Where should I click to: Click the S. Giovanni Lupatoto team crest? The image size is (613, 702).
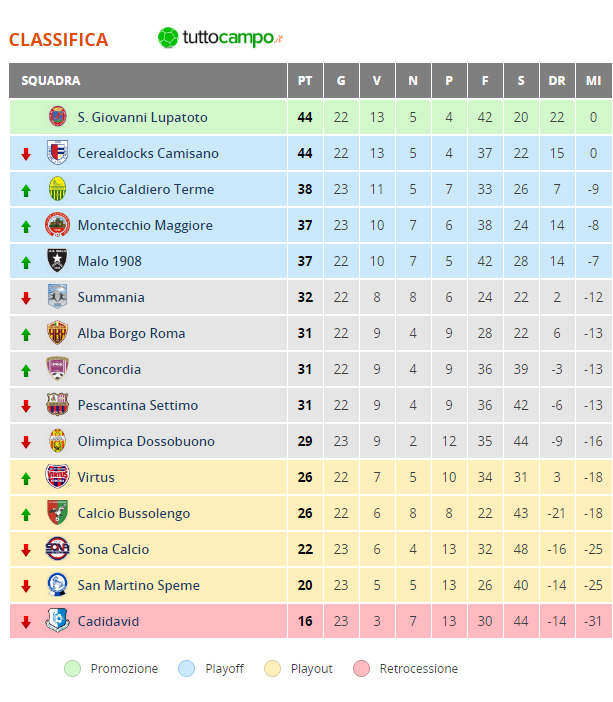57,117
